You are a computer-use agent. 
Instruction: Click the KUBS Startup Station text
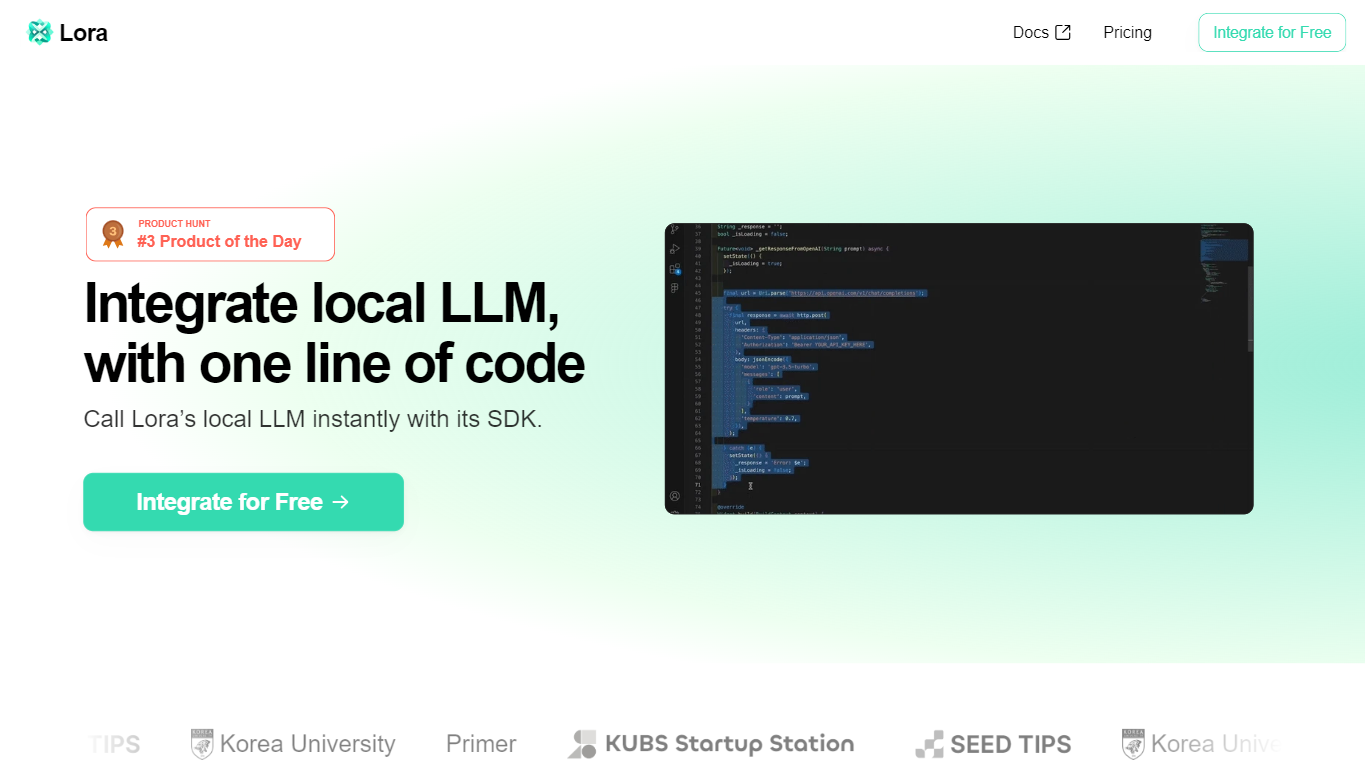[729, 744]
